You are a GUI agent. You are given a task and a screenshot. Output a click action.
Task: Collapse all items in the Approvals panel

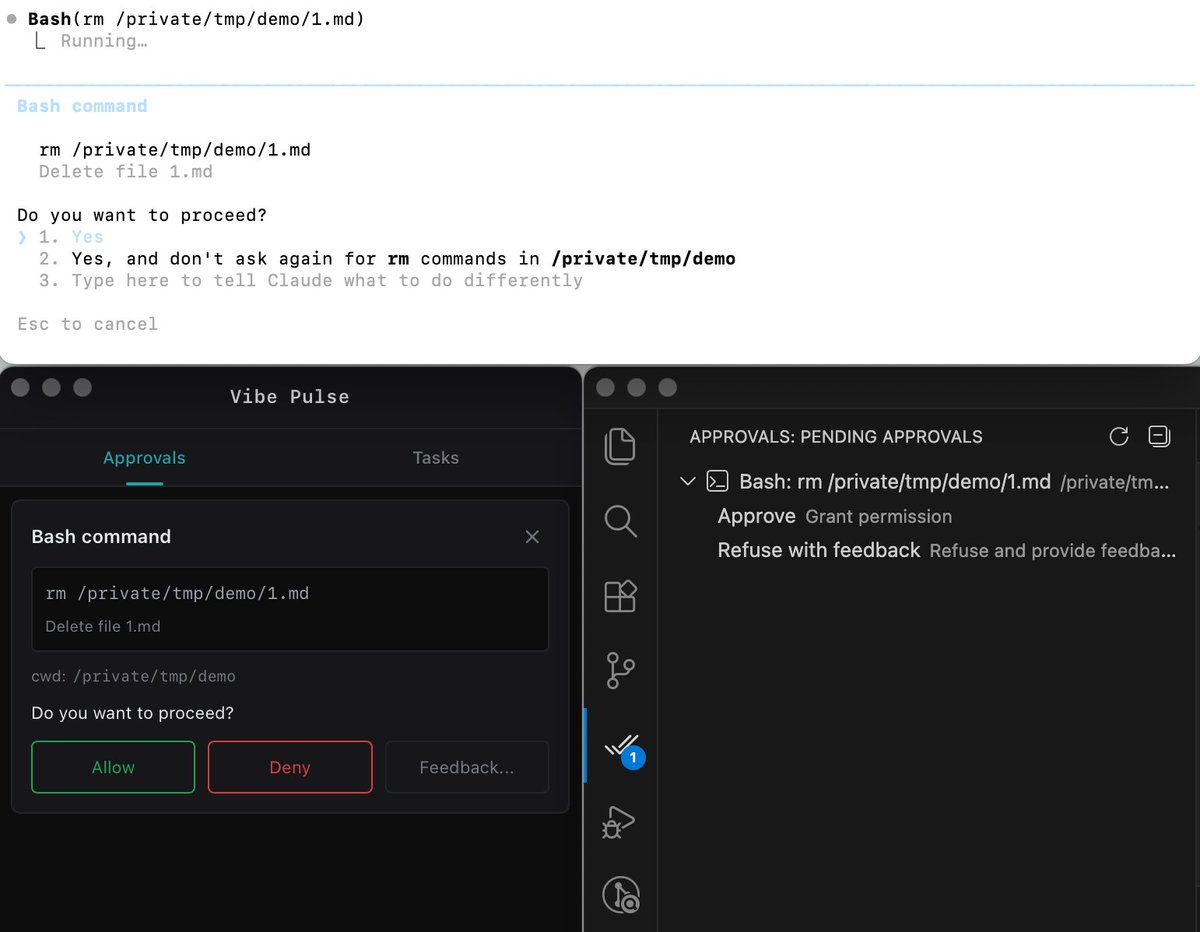[1159, 436]
